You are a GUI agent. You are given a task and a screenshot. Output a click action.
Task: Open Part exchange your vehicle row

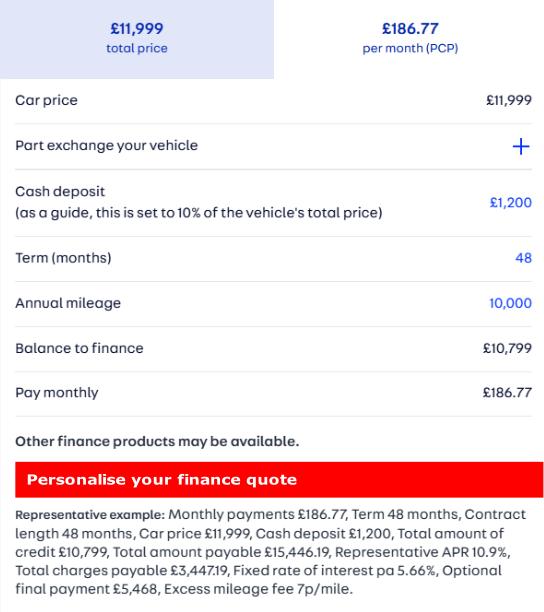tap(273, 146)
